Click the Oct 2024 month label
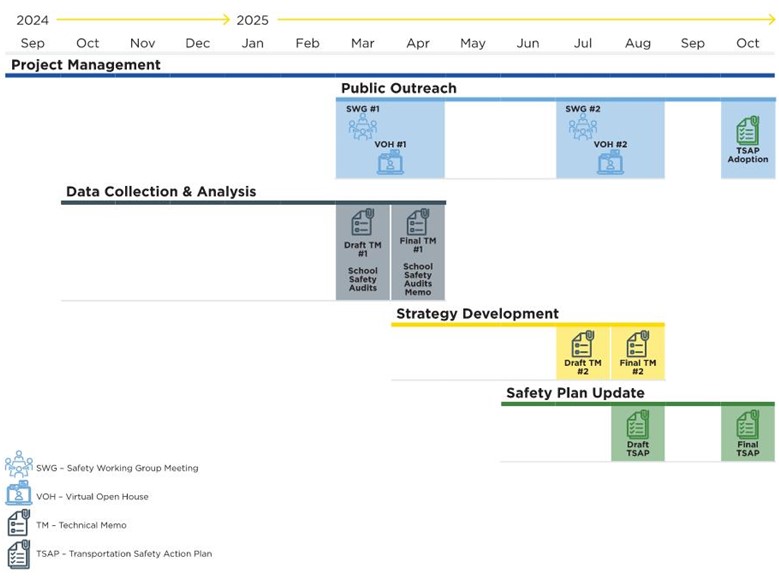Screen dimensions: 779x578 [x=87, y=43]
